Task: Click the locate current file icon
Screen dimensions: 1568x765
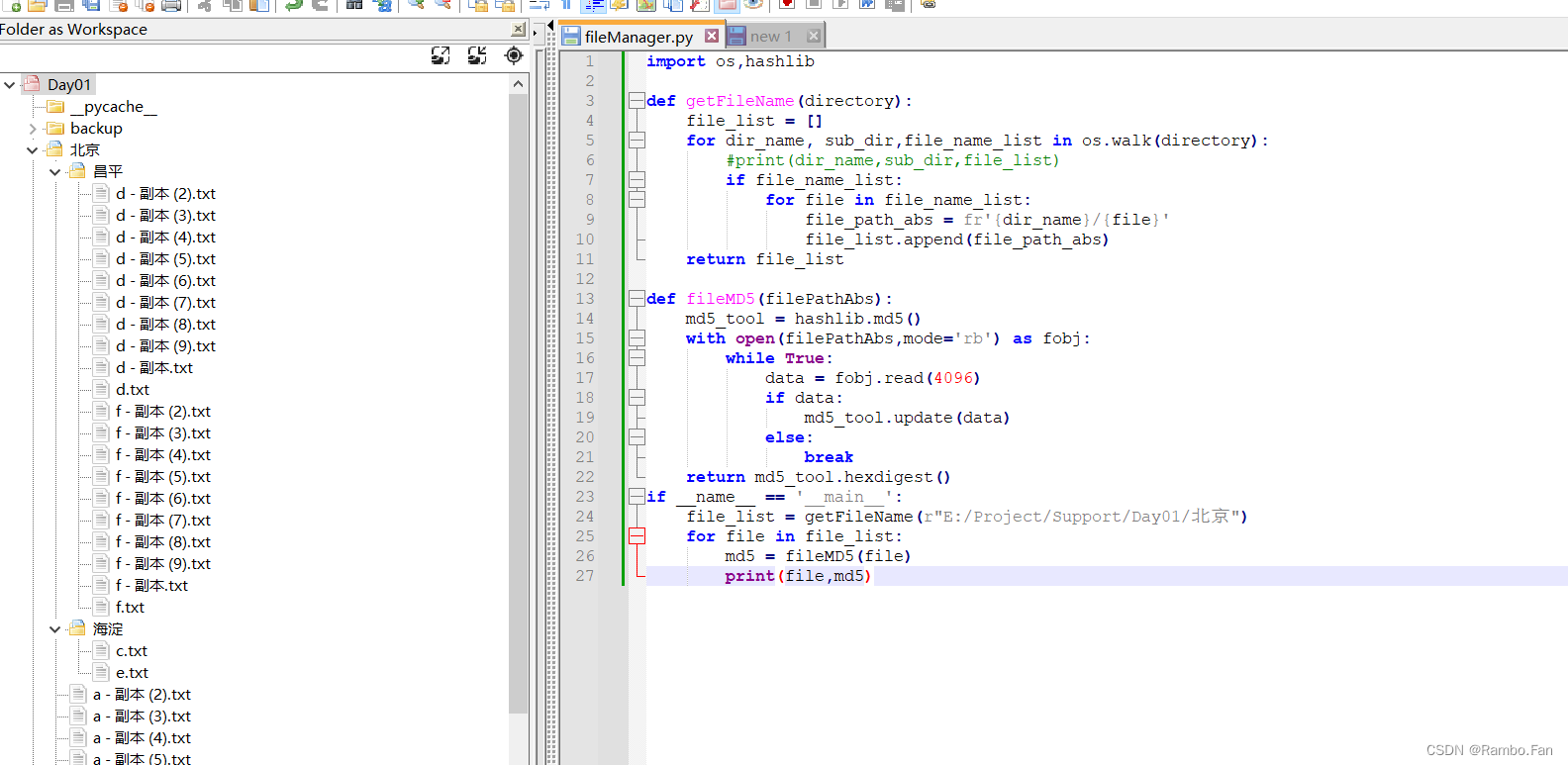Action: [514, 55]
